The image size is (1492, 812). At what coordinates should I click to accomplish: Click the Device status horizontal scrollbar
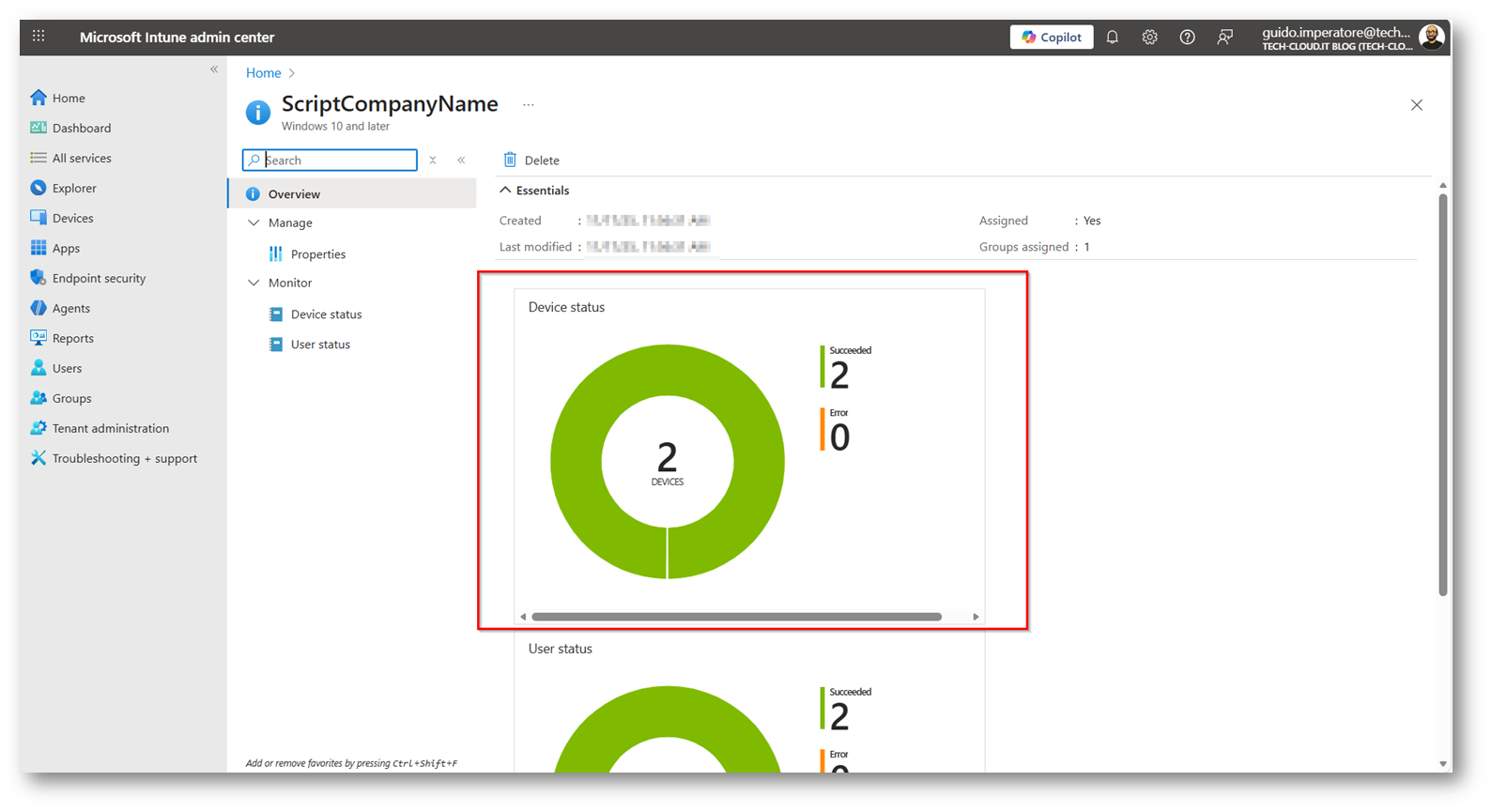[x=736, y=617]
